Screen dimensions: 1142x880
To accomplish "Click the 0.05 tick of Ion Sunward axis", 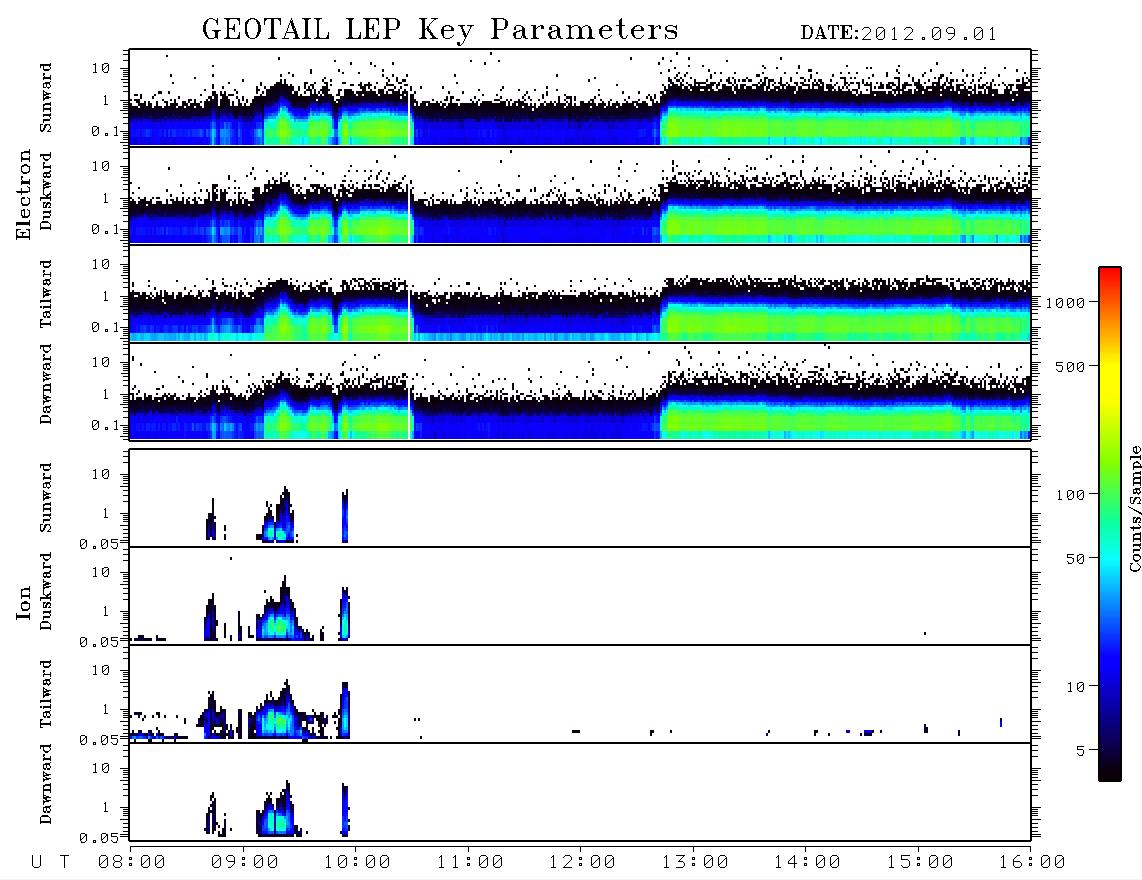I will pos(100,544).
